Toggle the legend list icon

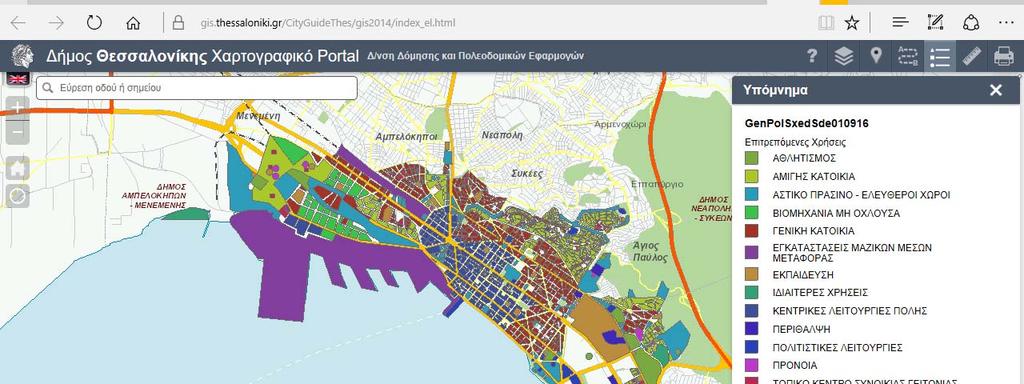[940, 56]
